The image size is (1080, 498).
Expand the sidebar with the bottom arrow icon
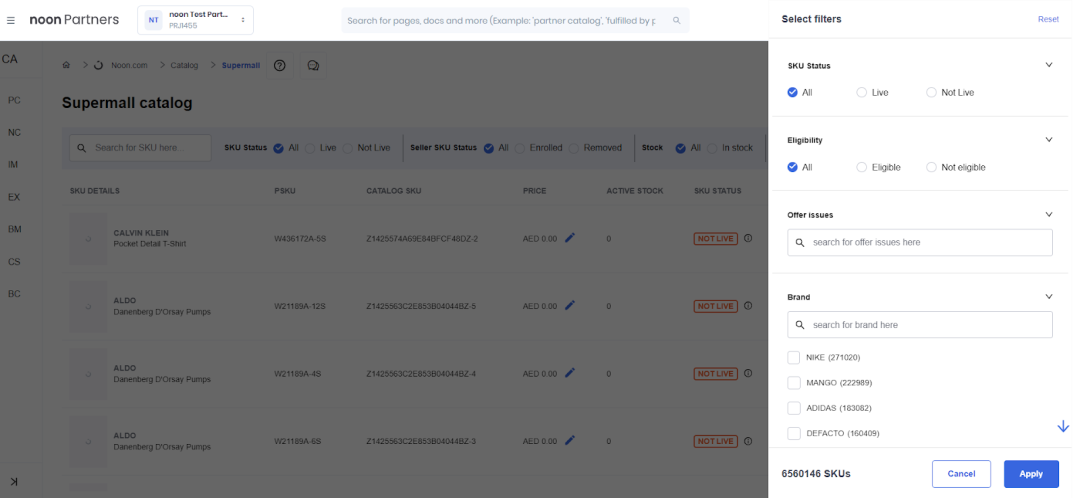coord(14,481)
